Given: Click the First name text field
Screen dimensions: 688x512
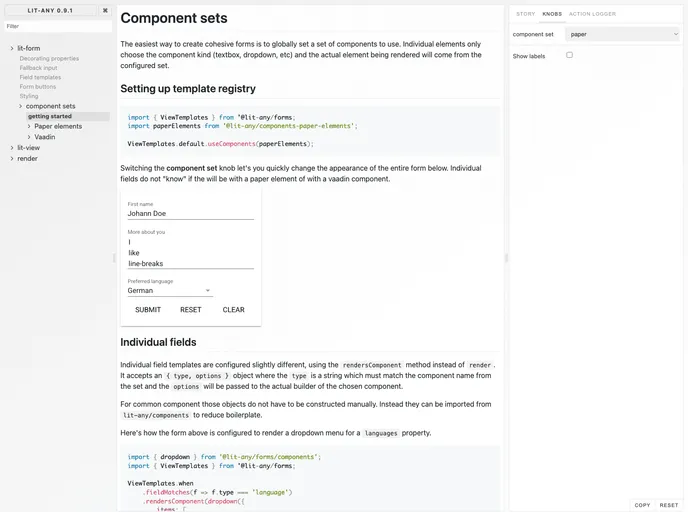Looking at the screenshot, I should (190, 213).
